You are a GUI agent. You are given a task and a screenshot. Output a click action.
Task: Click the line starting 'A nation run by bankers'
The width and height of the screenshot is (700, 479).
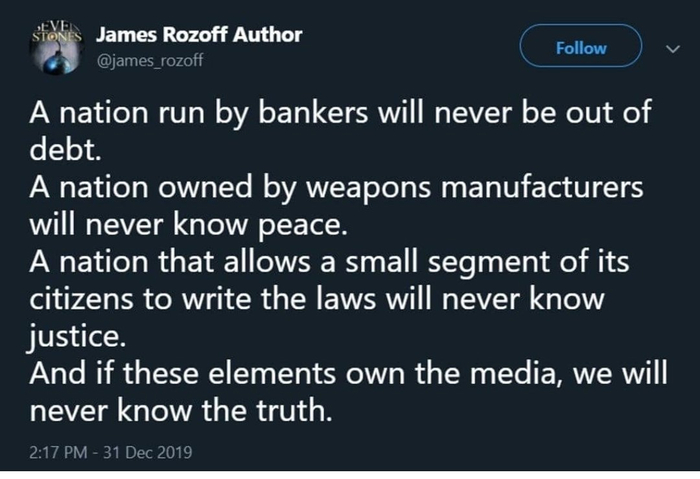[340, 115]
